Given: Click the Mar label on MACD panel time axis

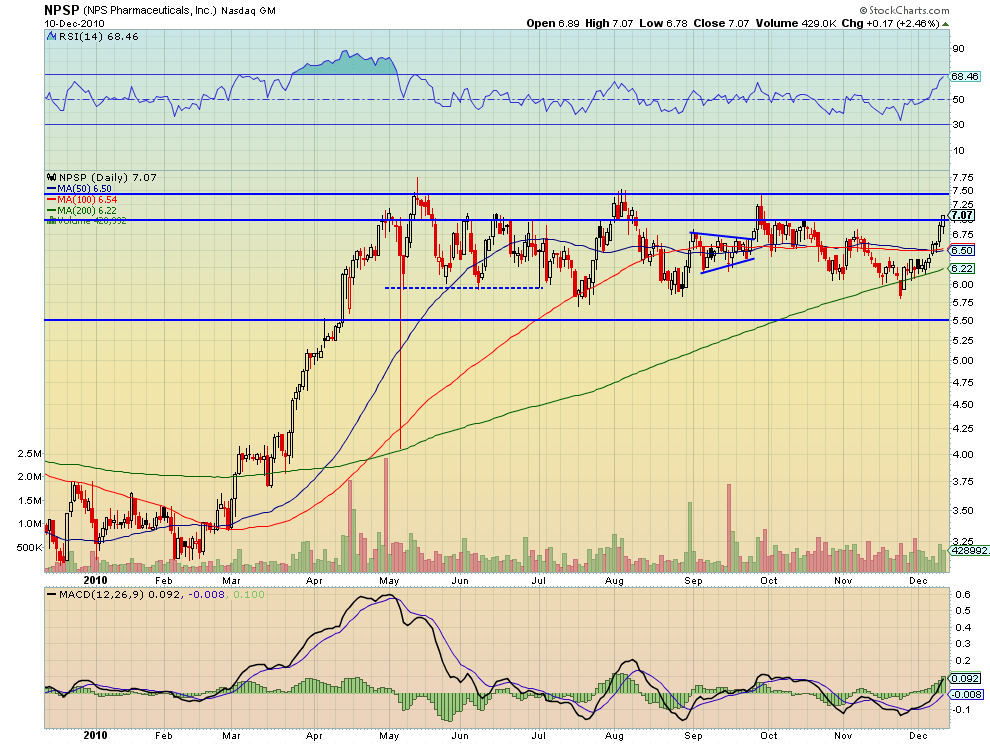Looking at the screenshot, I should coord(231,736).
